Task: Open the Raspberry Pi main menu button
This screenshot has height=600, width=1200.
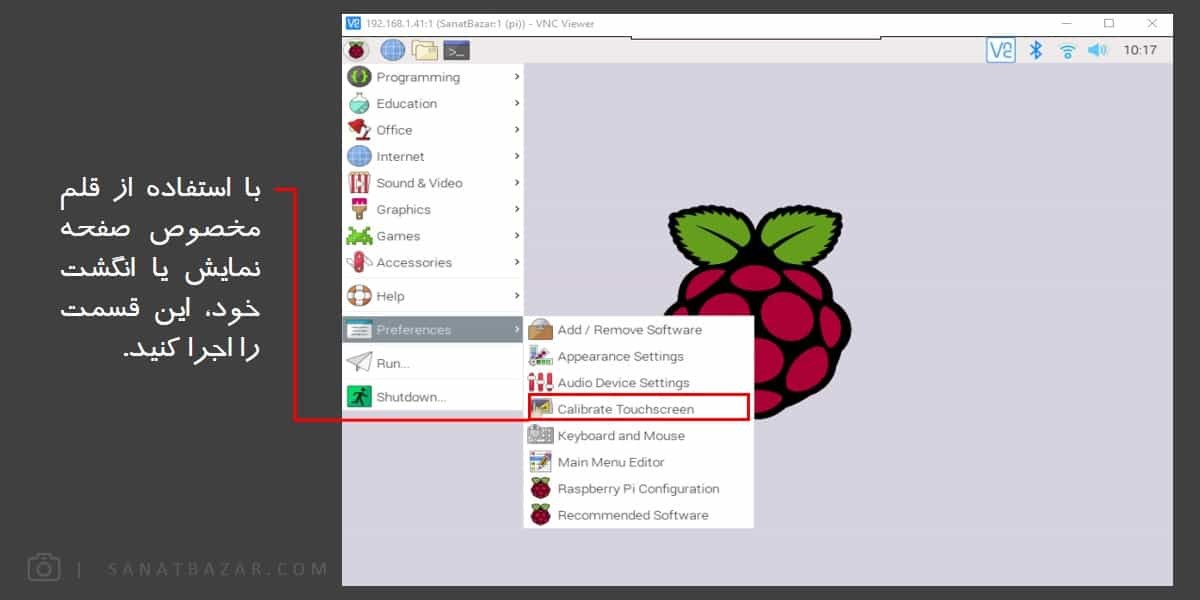Action: click(357, 50)
